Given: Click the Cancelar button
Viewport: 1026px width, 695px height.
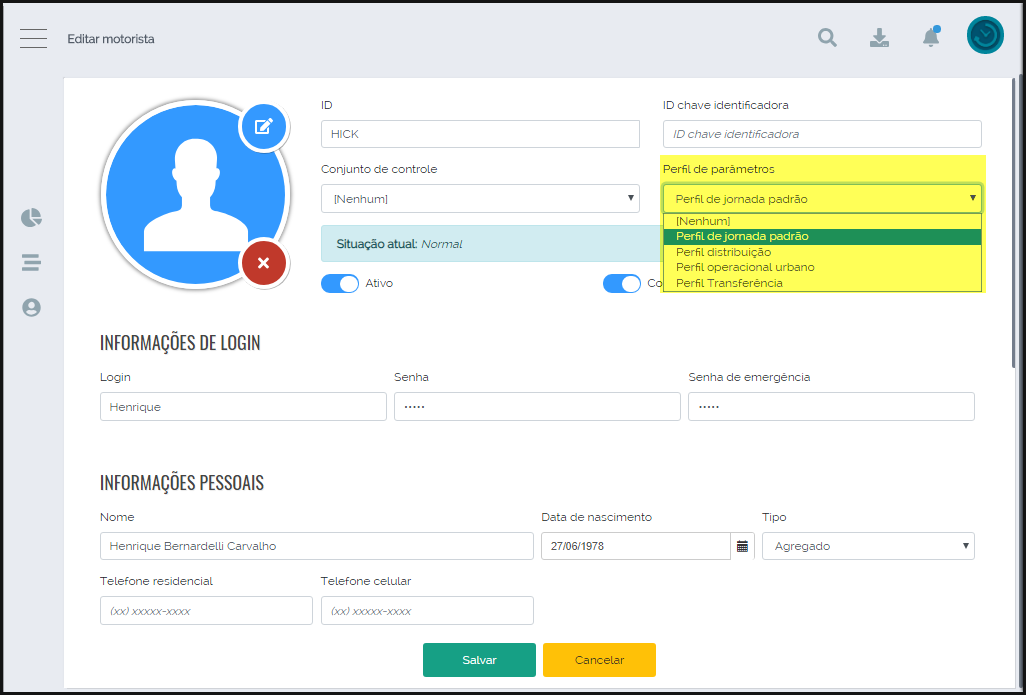Looking at the screenshot, I should (599, 660).
